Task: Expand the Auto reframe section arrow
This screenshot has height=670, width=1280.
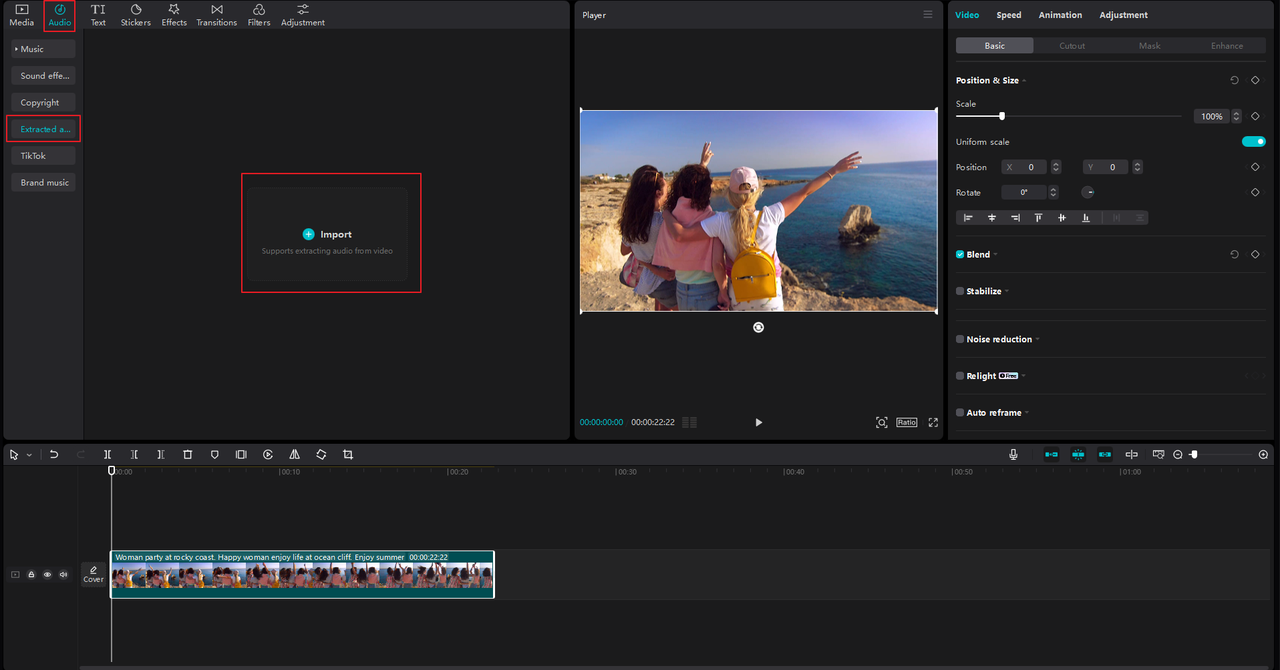Action: click(1027, 412)
